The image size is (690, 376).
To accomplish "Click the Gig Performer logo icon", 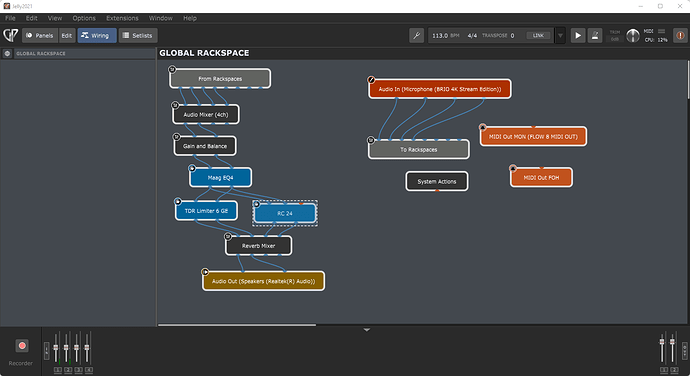I will [11, 35].
